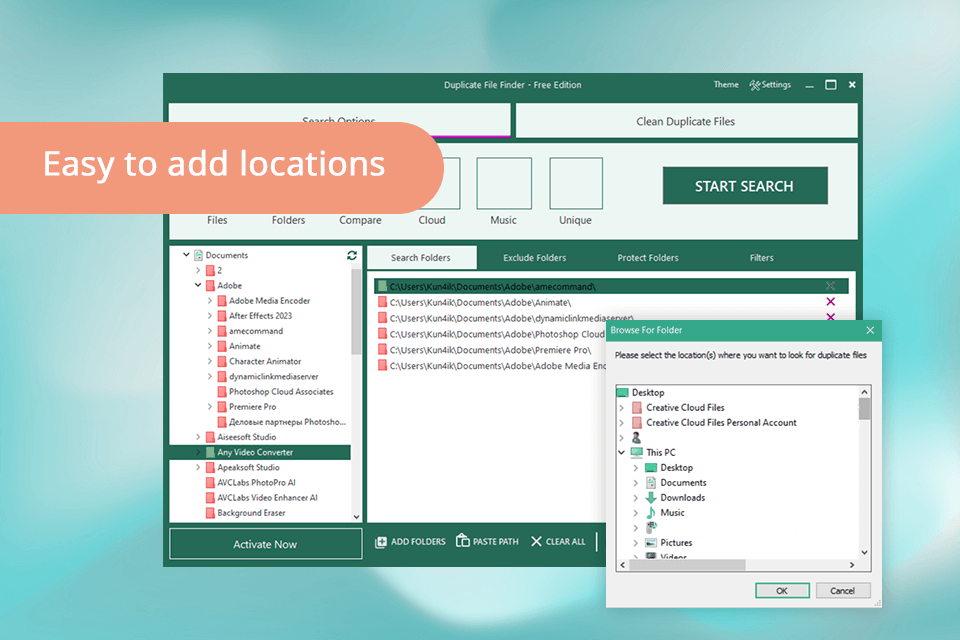The width and height of the screenshot is (960, 640).
Task: Open the Clean Duplicate Files tab
Action: (686, 121)
